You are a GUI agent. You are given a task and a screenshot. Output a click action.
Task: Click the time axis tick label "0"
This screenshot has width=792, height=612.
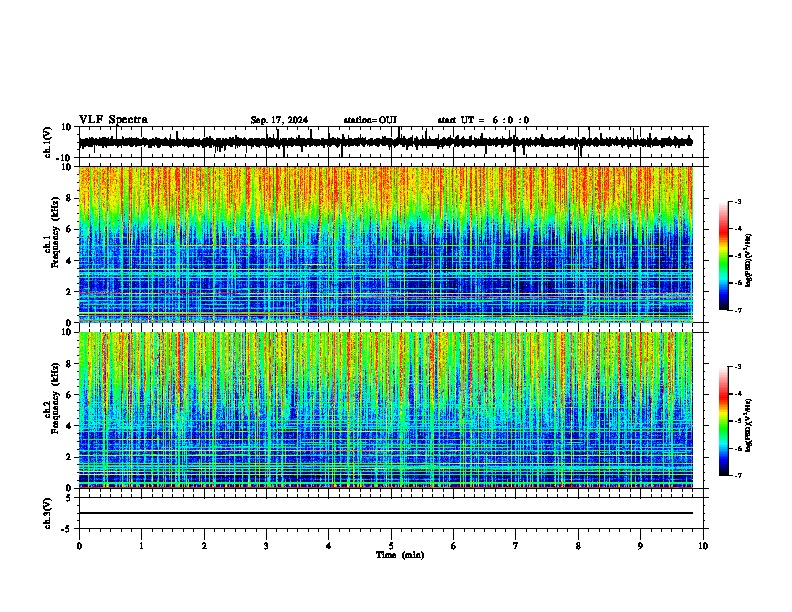[79, 546]
